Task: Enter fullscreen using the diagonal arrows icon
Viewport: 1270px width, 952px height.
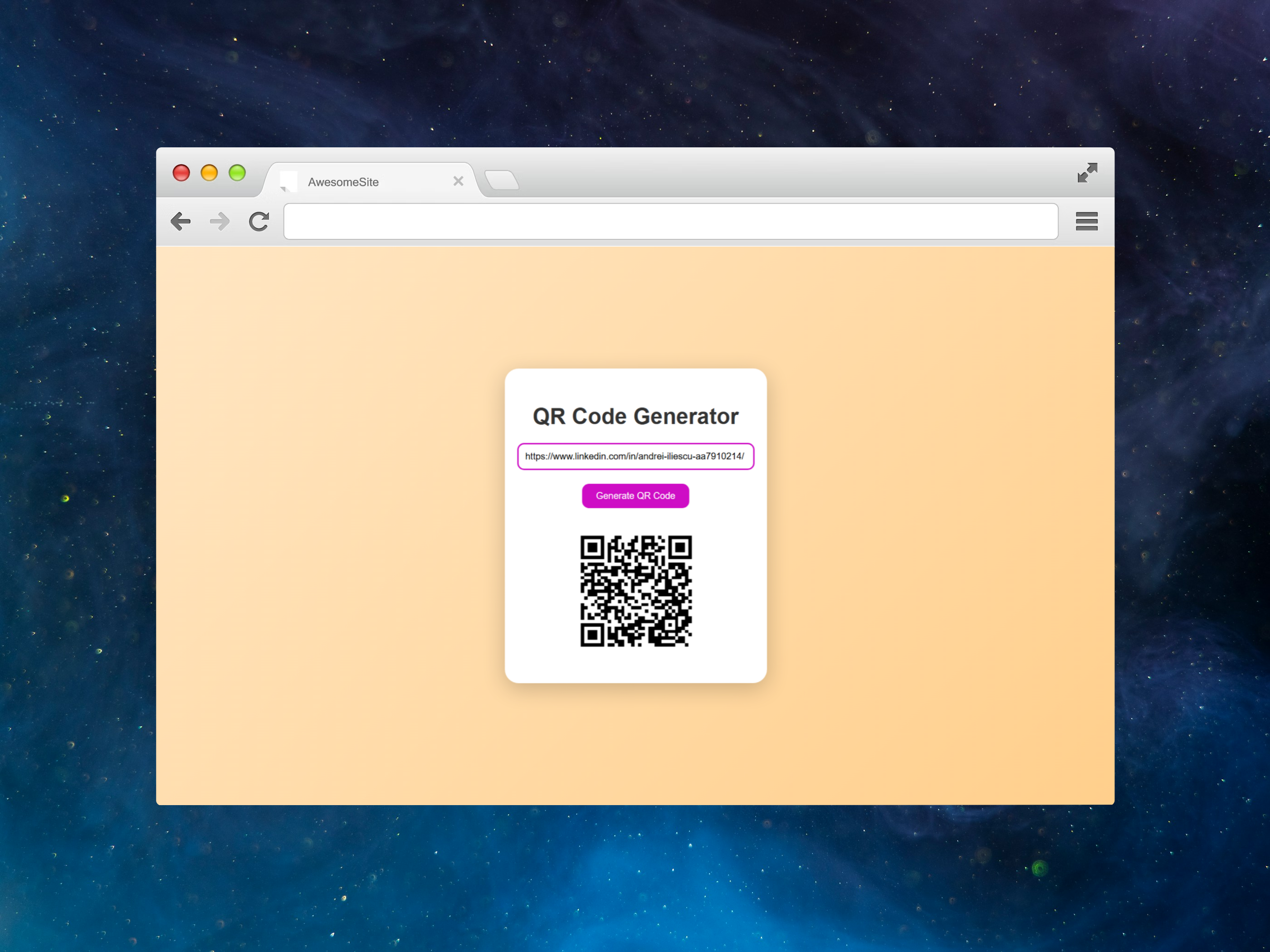Action: click(1087, 173)
